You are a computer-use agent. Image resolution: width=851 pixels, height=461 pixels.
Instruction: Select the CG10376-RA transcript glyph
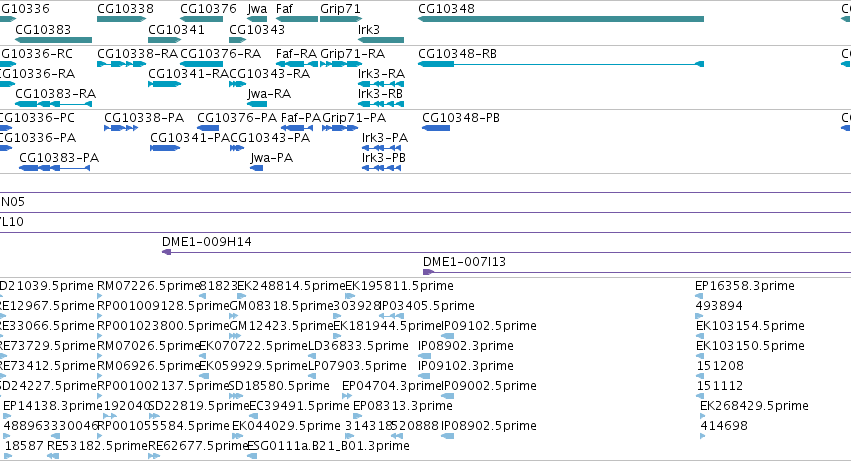[201, 64]
